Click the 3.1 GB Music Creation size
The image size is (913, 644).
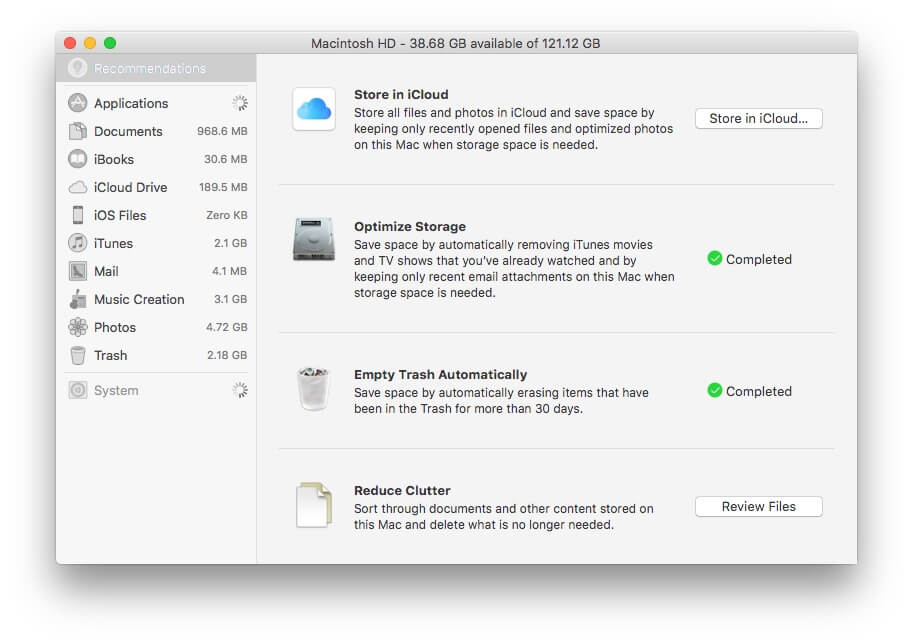pos(231,299)
